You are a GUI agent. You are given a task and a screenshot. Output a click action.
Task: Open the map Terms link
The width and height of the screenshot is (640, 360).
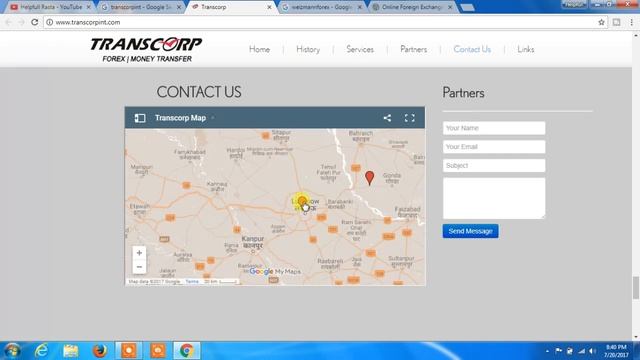192,282
